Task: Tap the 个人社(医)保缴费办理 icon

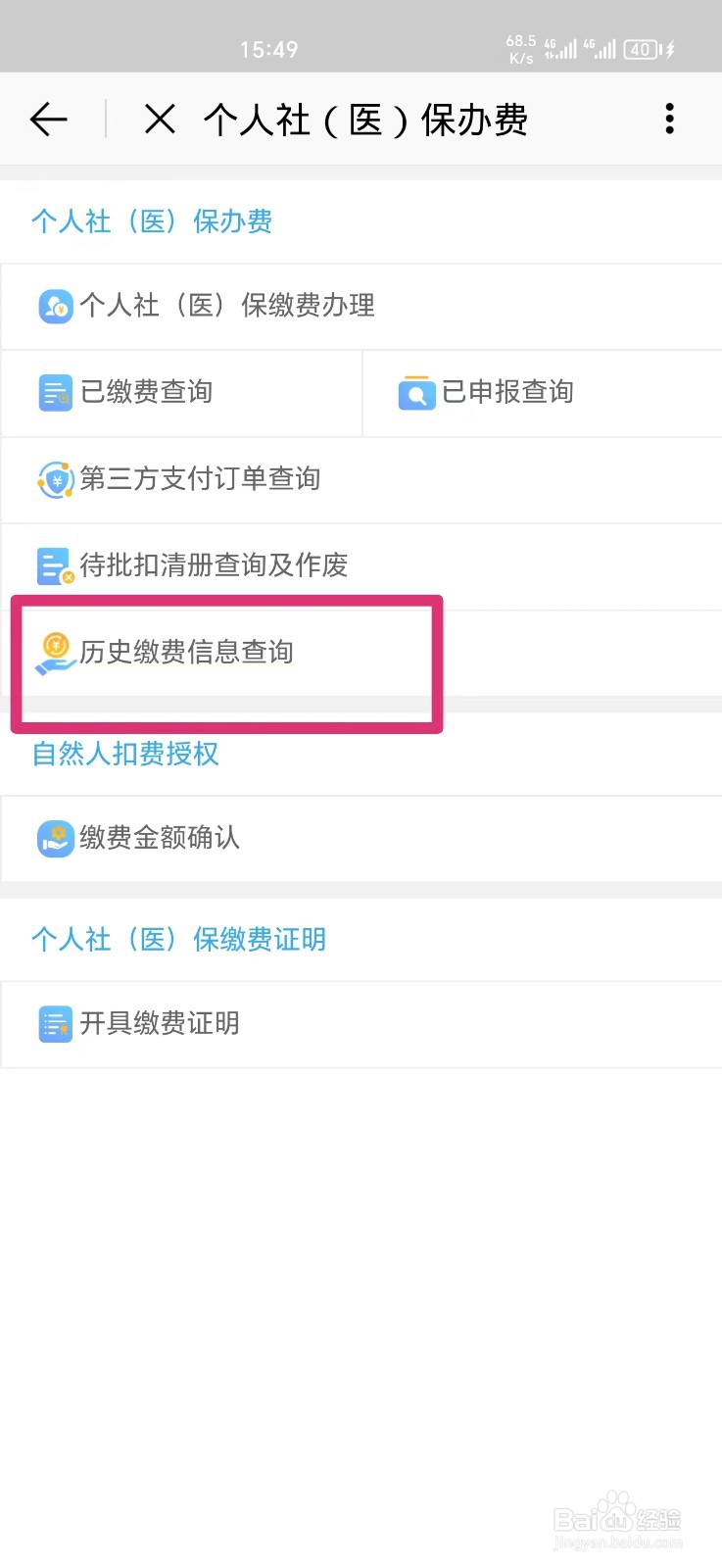Action: click(x=55, y=306)
